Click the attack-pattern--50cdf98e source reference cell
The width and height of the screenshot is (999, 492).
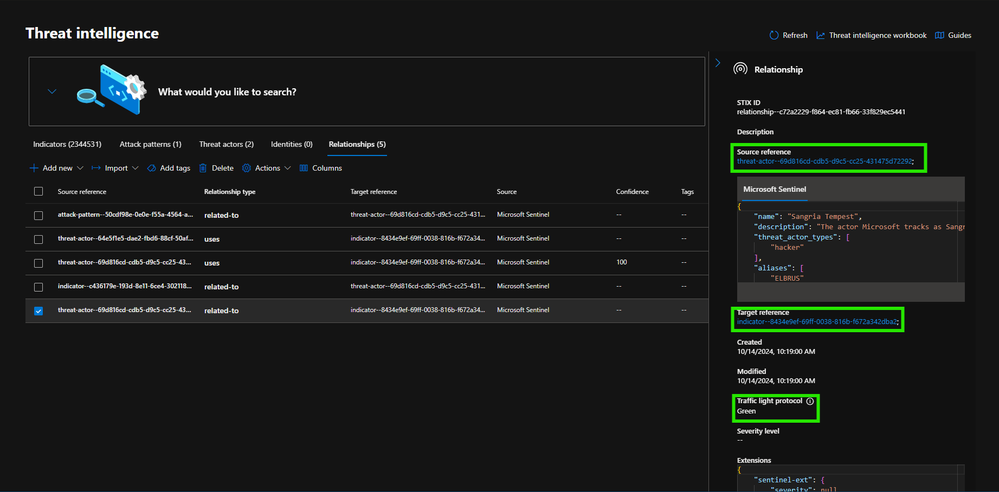point(125,215)
